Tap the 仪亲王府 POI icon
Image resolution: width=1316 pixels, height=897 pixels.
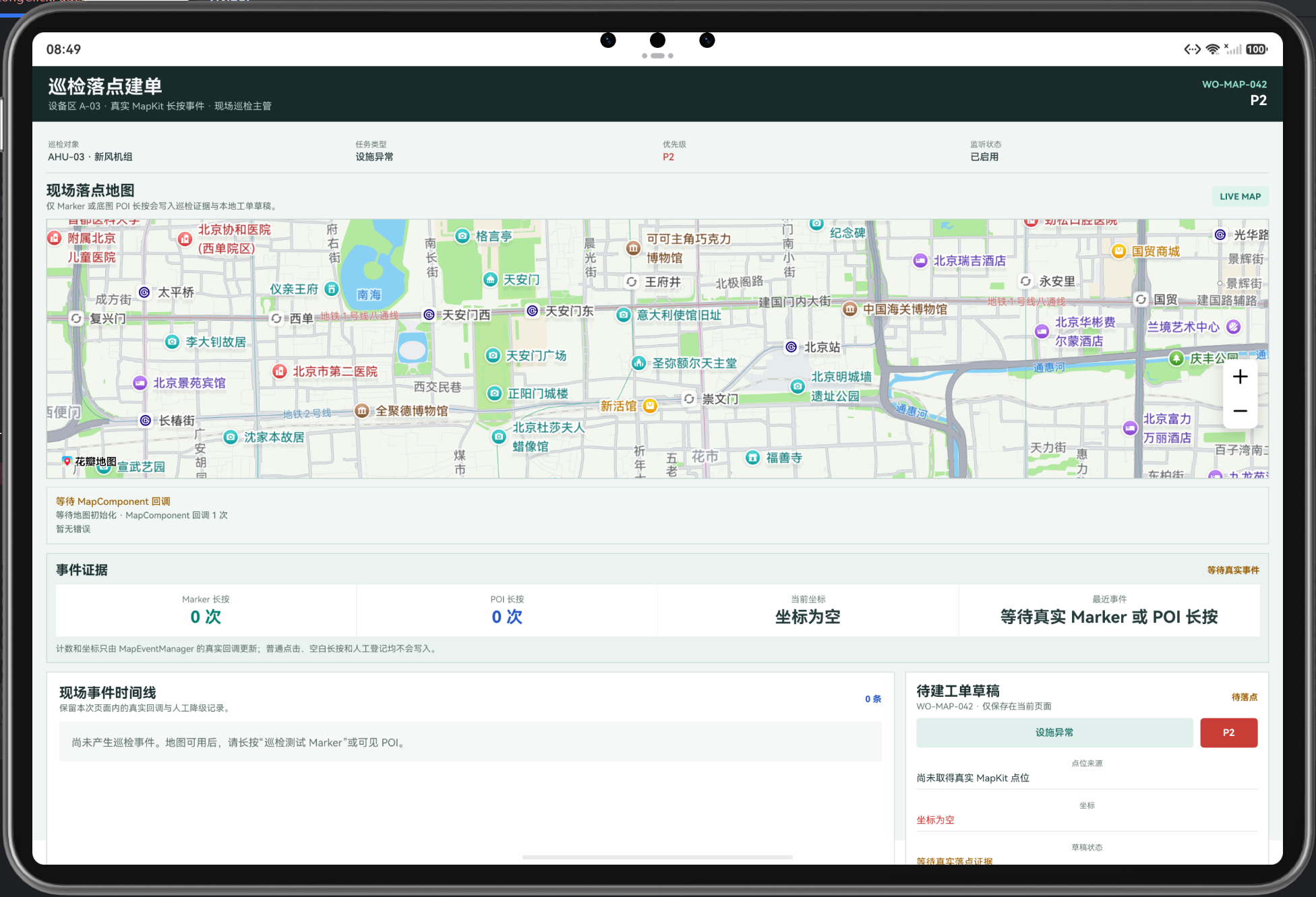coord(331,289)
